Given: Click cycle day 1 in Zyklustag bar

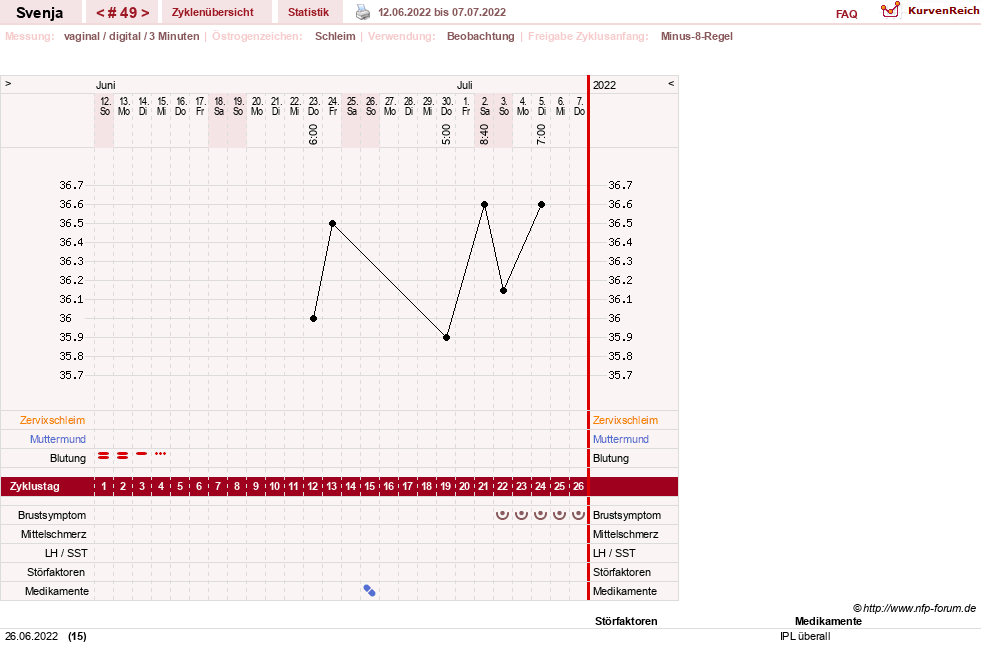Looking at the screenshot, I should [x=104, y=486].
